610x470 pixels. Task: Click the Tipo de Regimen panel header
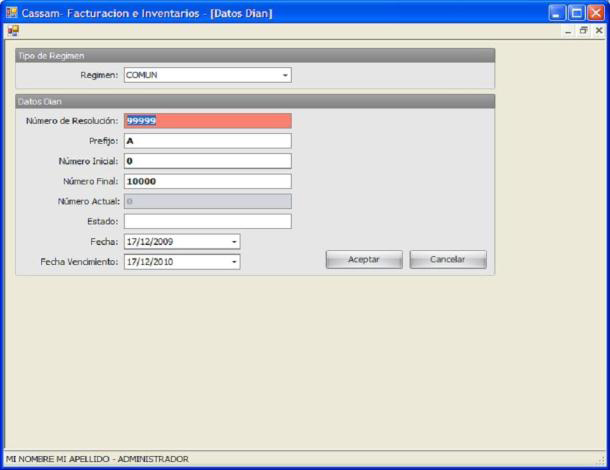pyautogui.click(x=254, y=56)
